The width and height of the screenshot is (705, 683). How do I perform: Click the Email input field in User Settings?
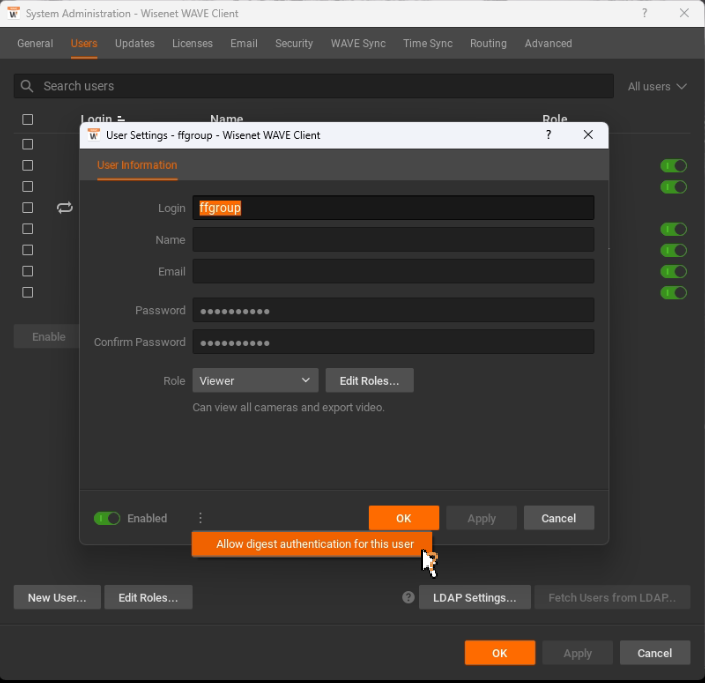tap(393, 271)
